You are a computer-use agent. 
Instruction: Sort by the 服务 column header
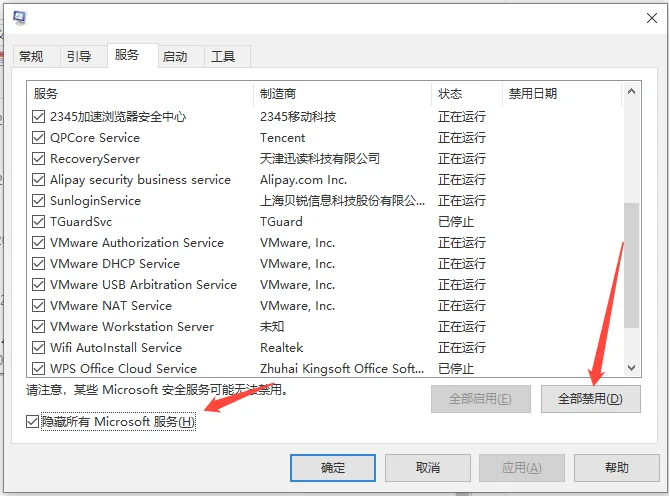click(140, 94)
